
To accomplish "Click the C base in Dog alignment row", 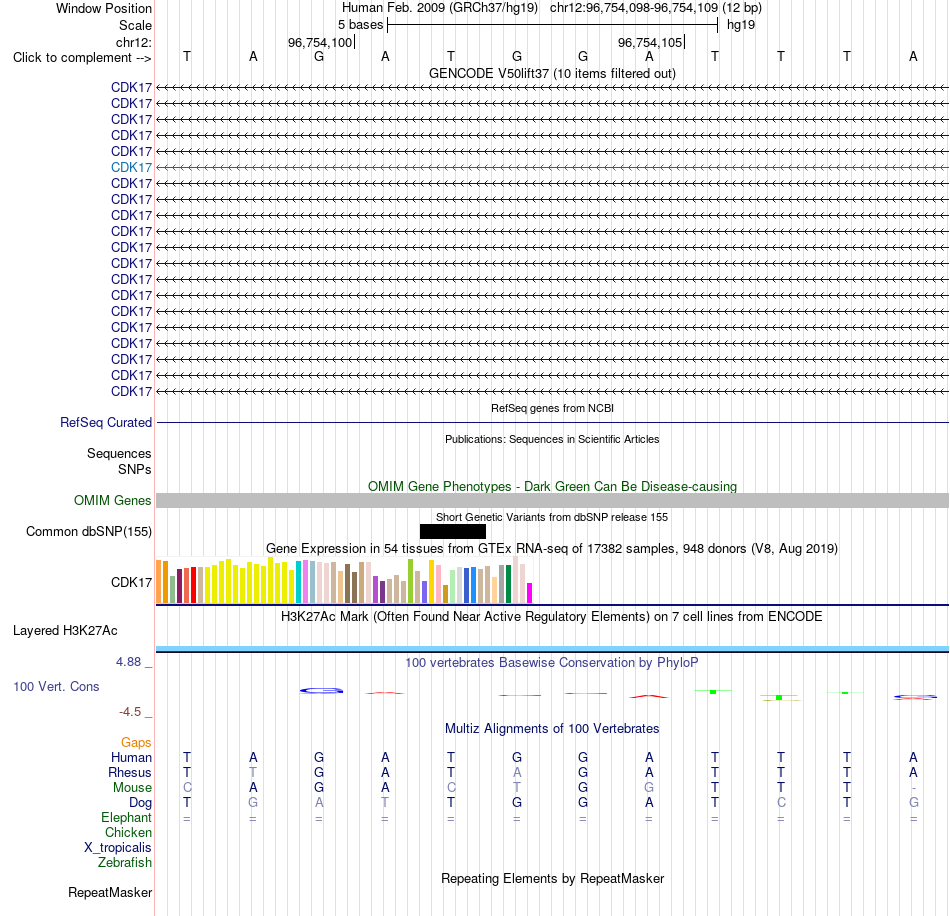I will tap(781, 802).
